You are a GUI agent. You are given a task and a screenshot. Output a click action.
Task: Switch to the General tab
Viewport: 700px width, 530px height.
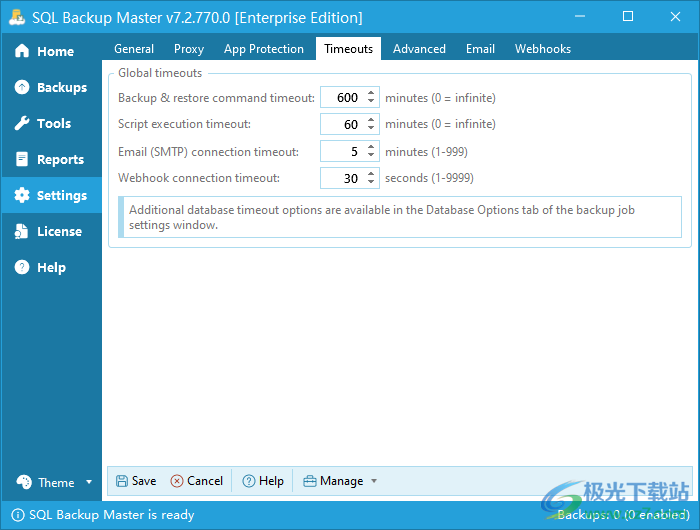pos(134,49)
